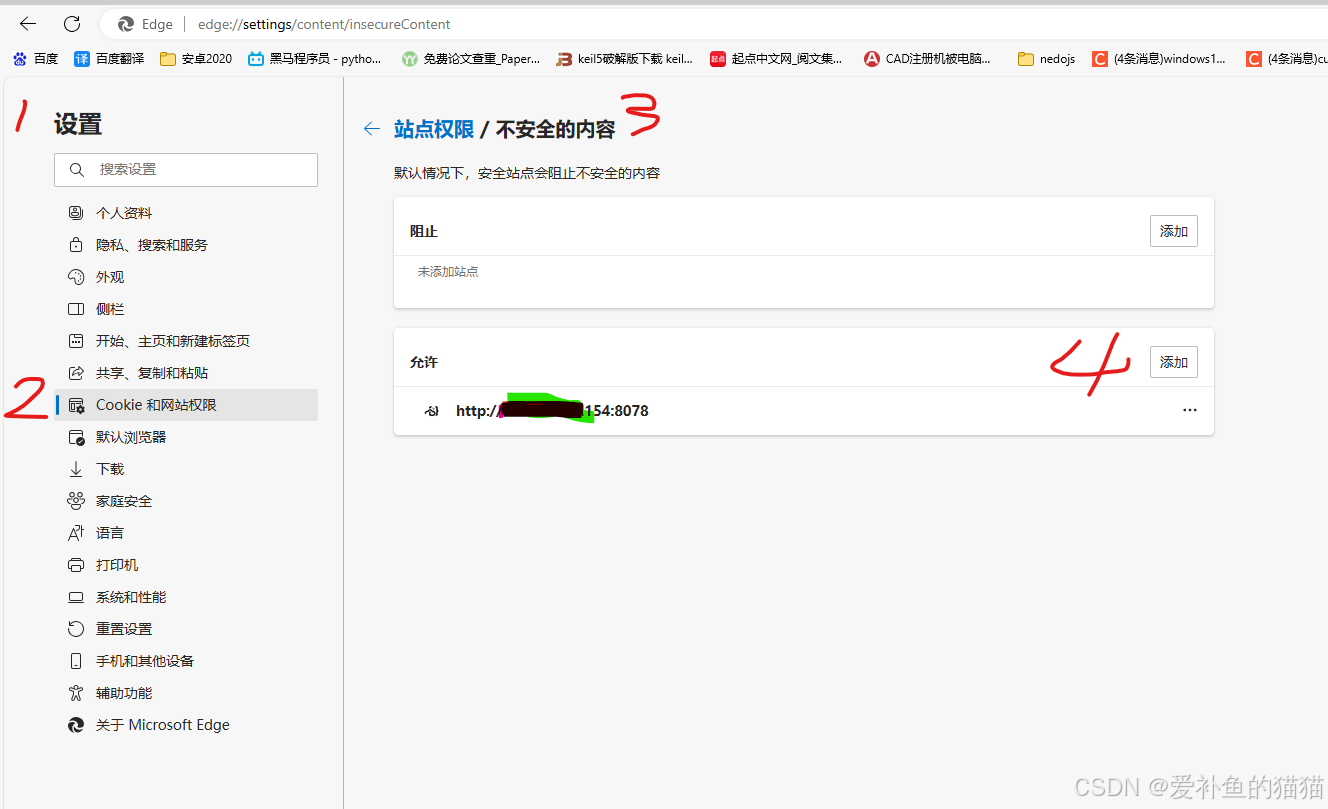Open 关于 Microsoft Edge section
Screen dimensions: 1328x809
point(186,725)
